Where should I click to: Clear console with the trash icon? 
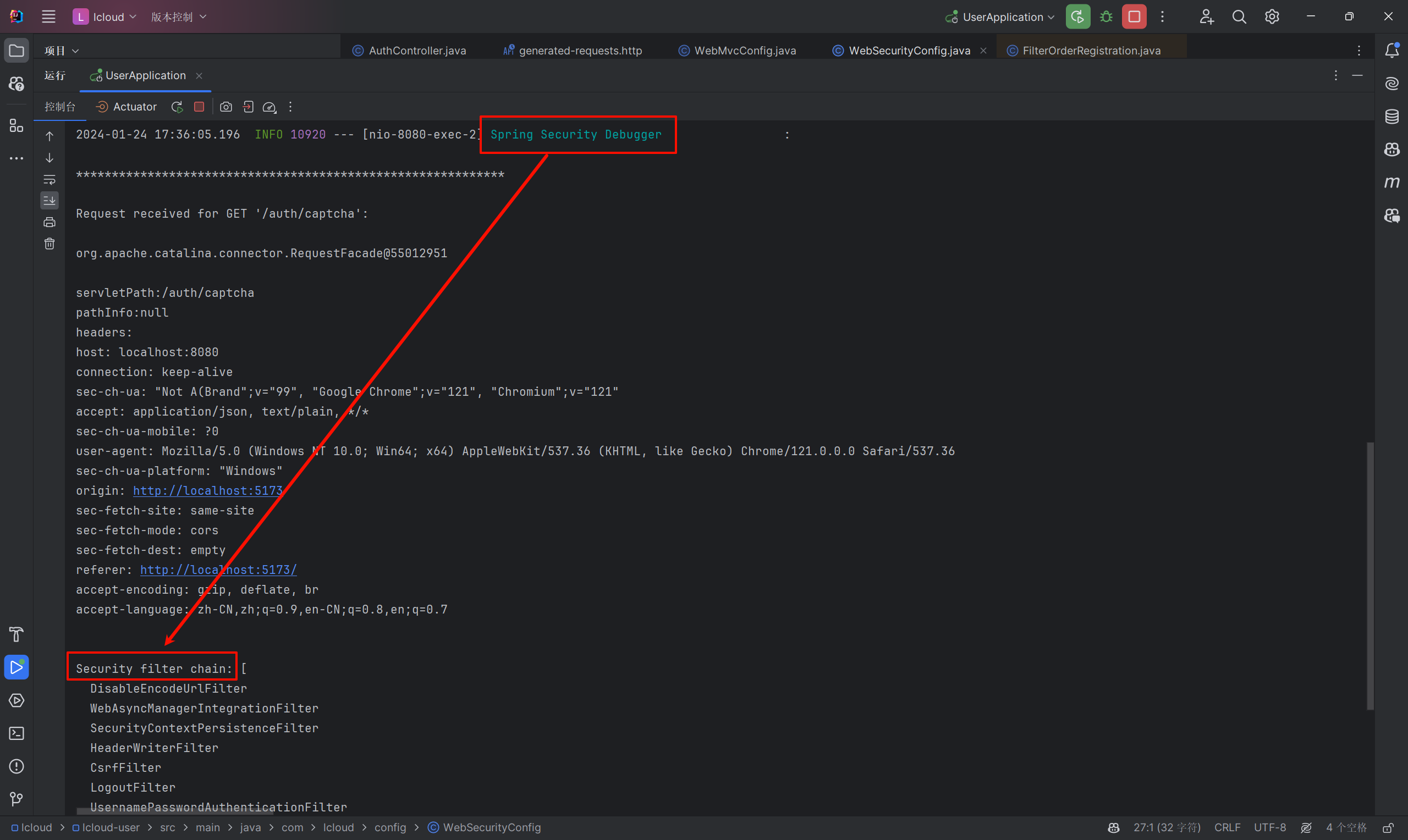click(x=50, y=244)
